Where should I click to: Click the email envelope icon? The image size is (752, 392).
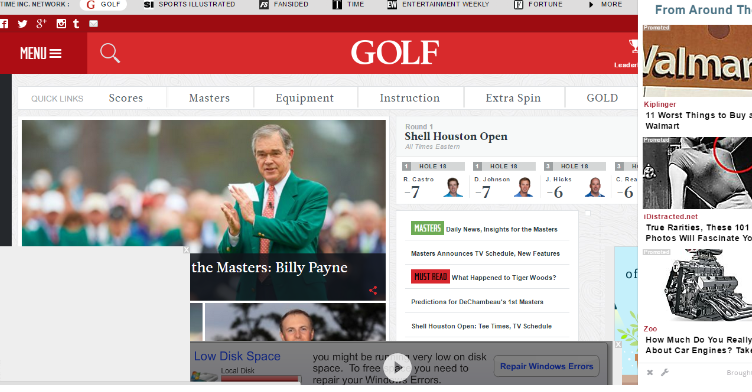point(94,24)
